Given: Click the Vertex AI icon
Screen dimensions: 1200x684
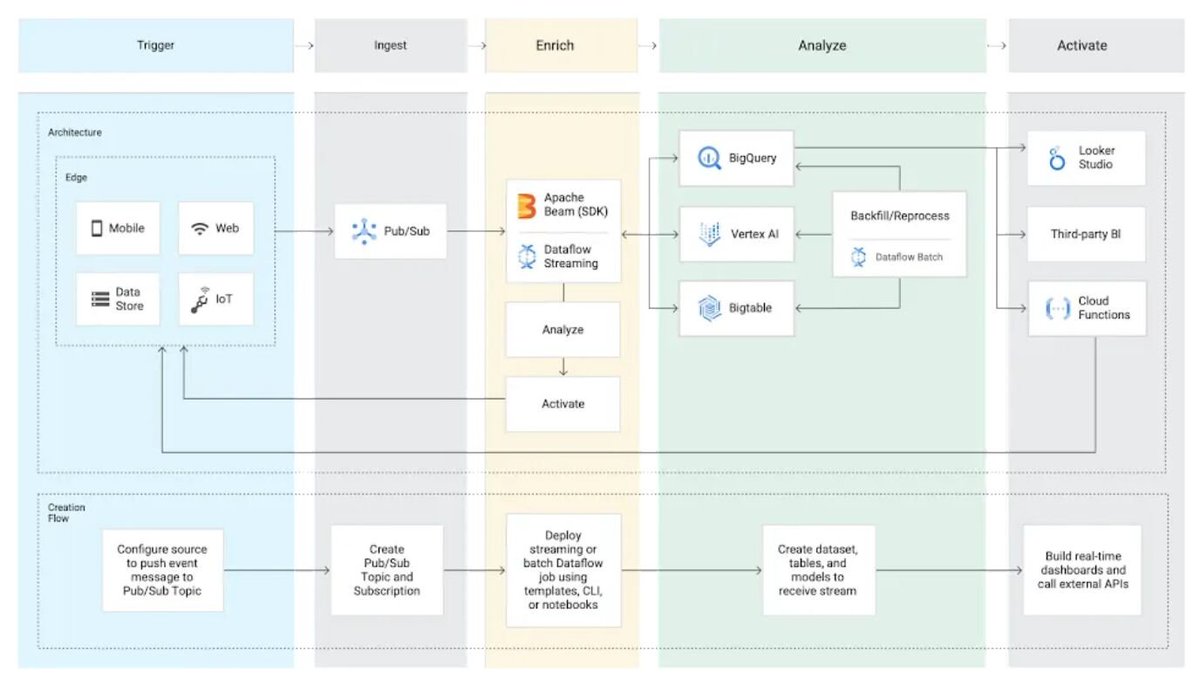Looking at the screenshot, I should [x=710, y=234].
